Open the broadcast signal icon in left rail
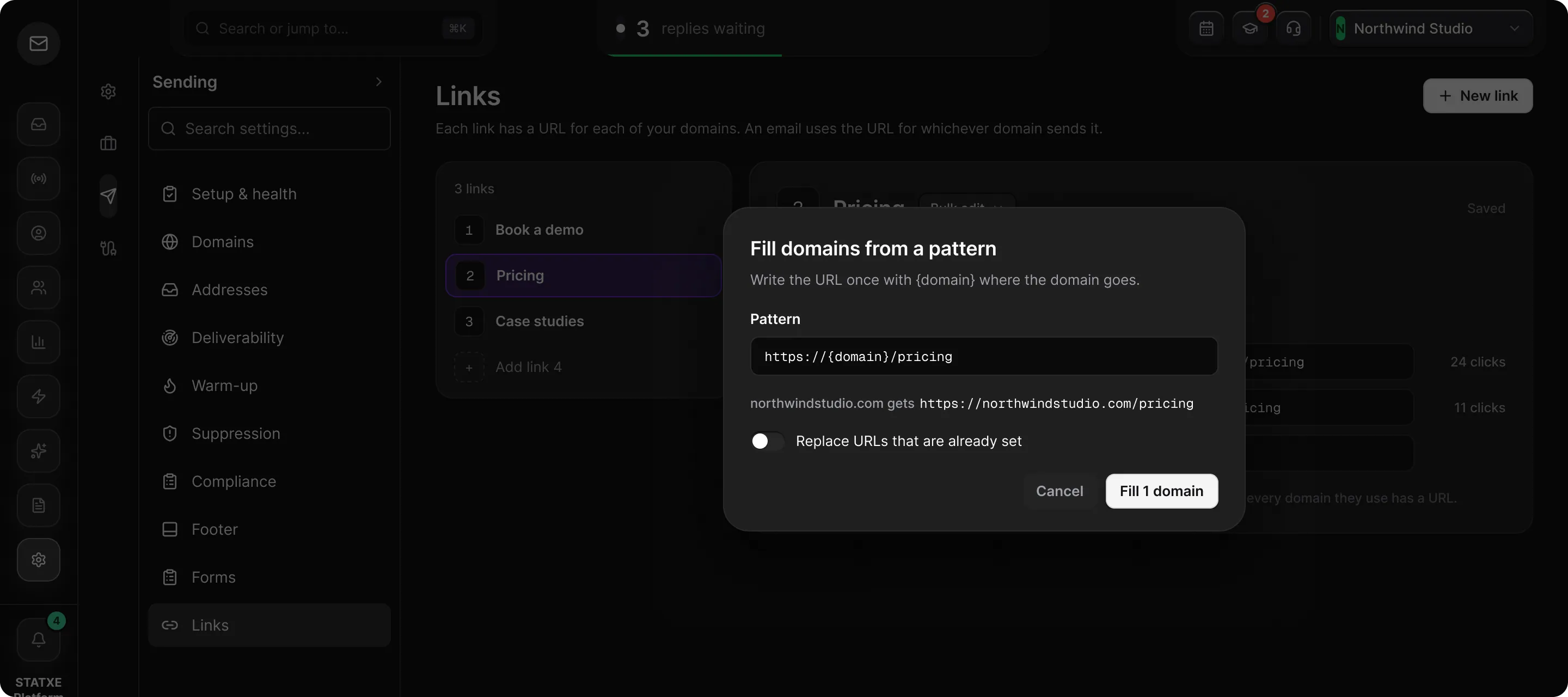The image size is (1568, 697). (x=38, y=179)
